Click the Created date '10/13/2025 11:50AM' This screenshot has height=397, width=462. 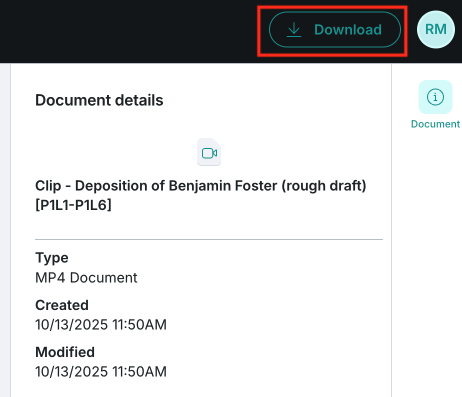coord(101,324)
